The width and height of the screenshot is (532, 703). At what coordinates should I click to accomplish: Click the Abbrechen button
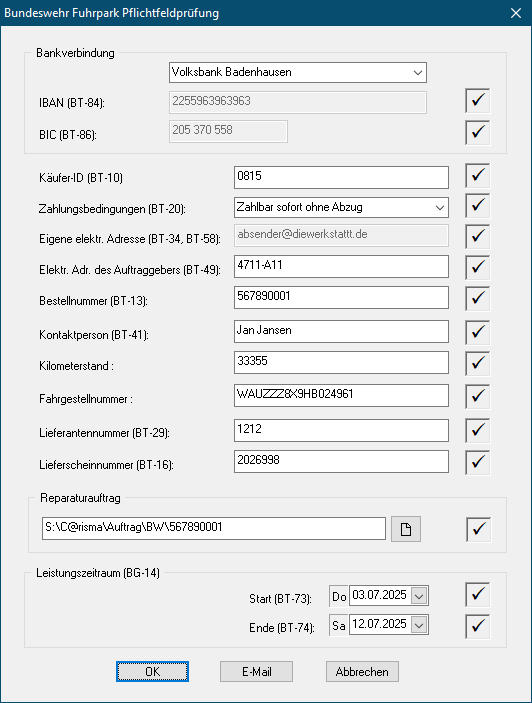[362, 672]
